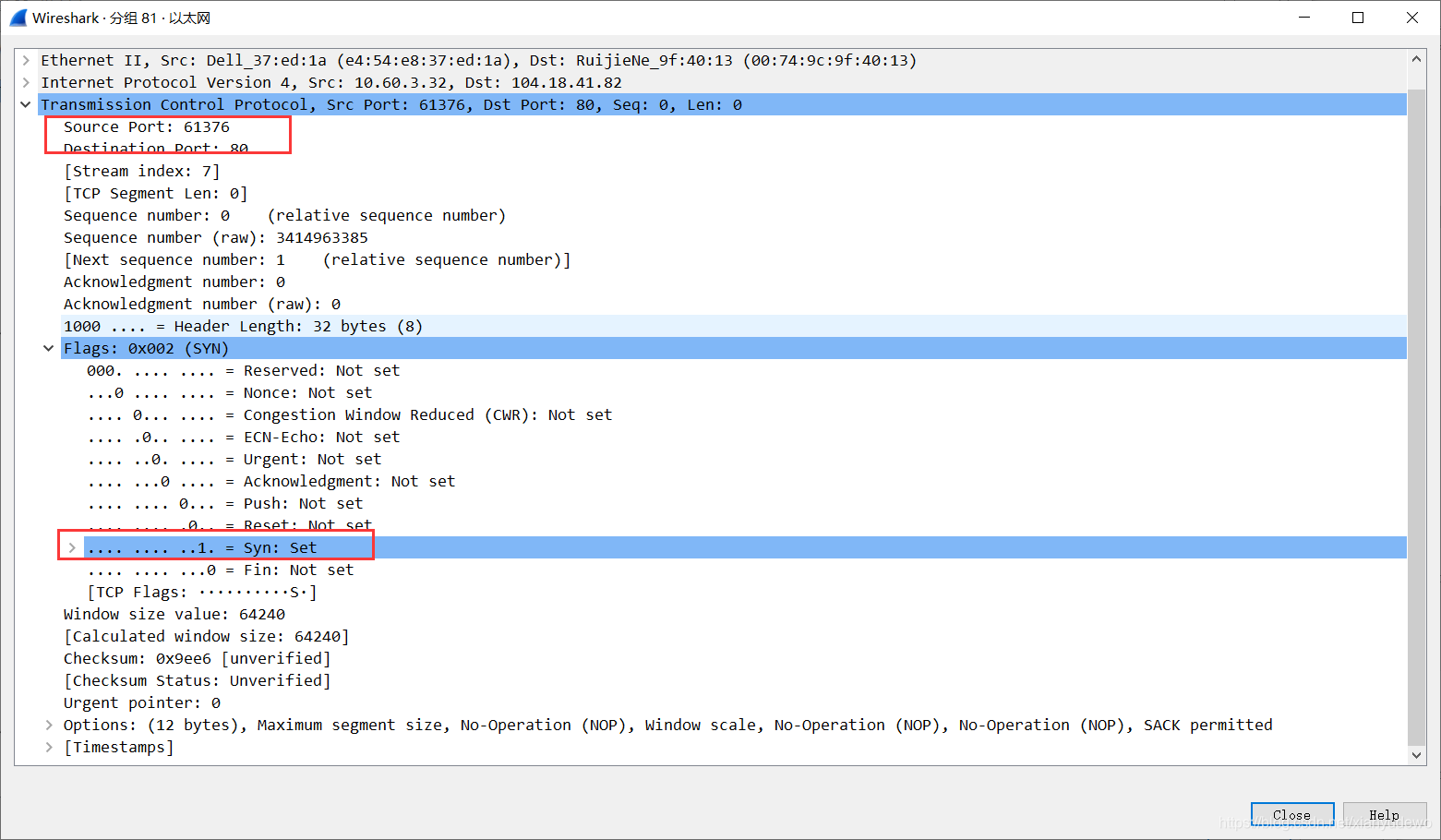The image size is (1441, 840).
Task: Expand the Internet Protocol Version 4 row
Action: coord(26,82)
